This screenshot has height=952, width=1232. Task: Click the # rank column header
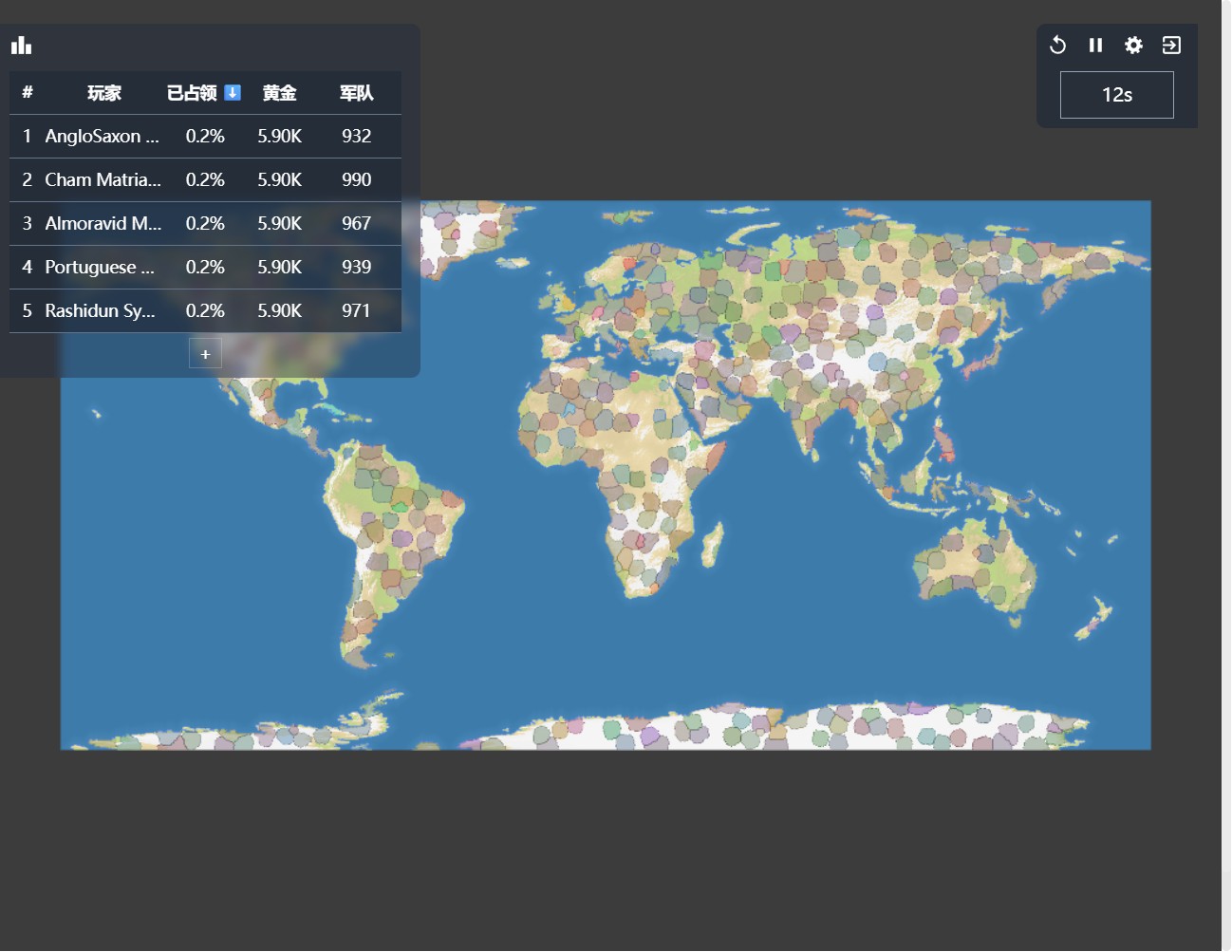(x=28, y=93)
